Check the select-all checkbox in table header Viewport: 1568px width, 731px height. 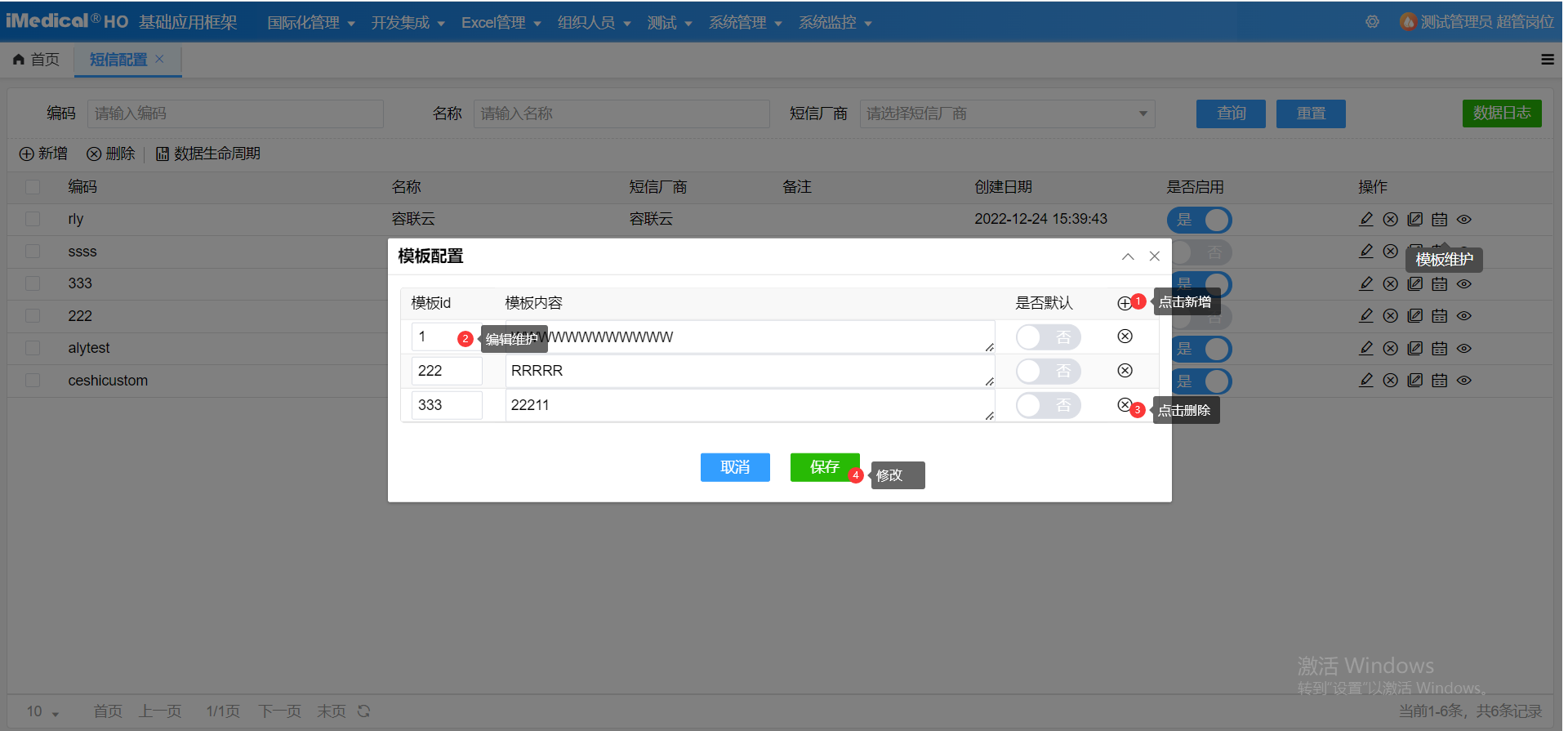33,187
